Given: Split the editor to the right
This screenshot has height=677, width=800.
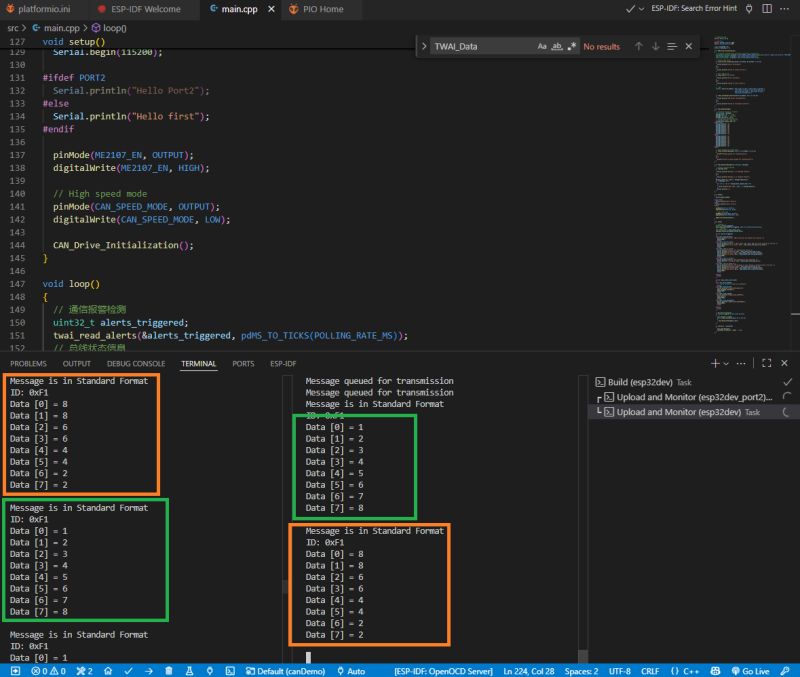Looking at the screenshot, I should 767,9.
